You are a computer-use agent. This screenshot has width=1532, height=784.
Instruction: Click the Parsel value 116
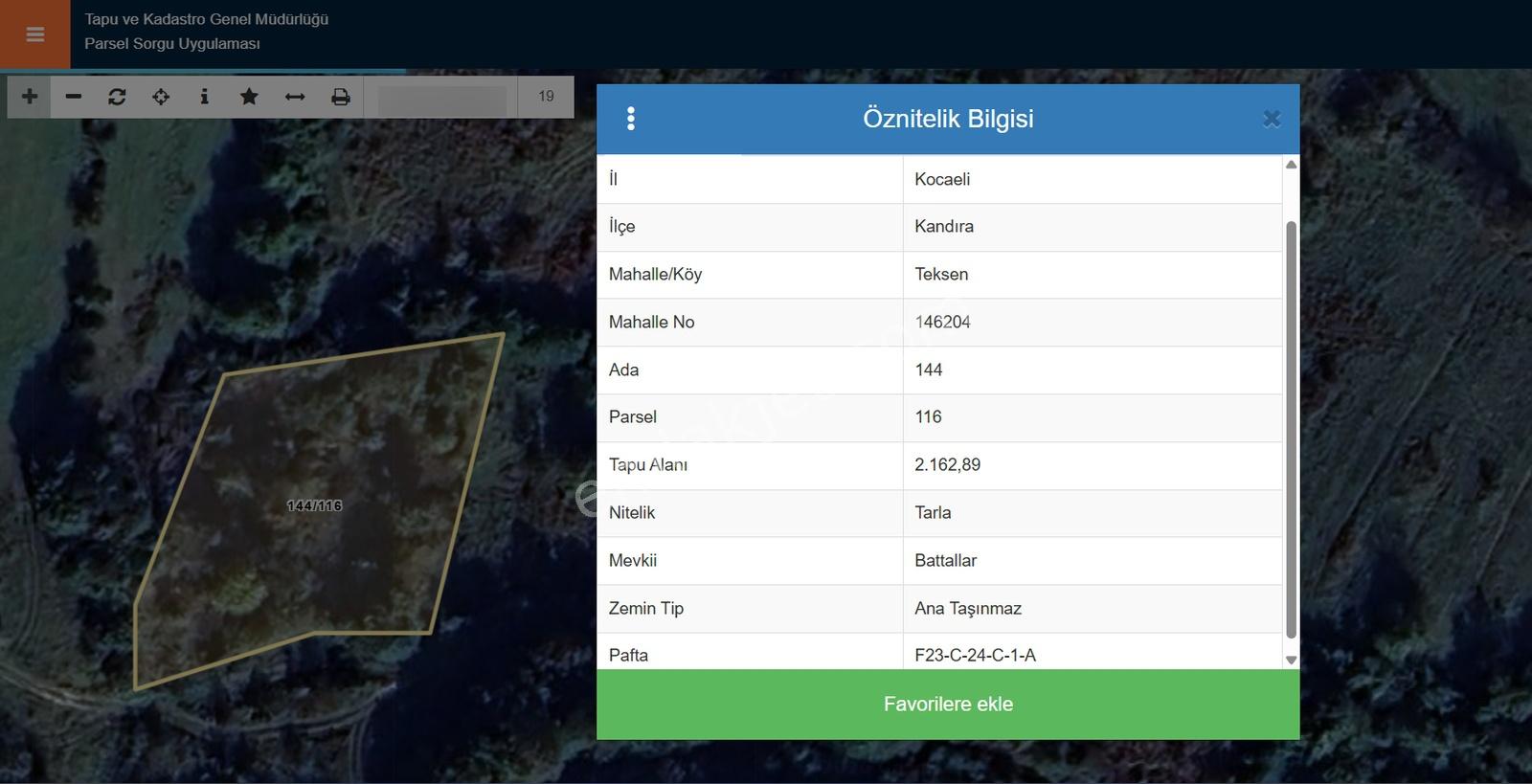coord(928,416)
